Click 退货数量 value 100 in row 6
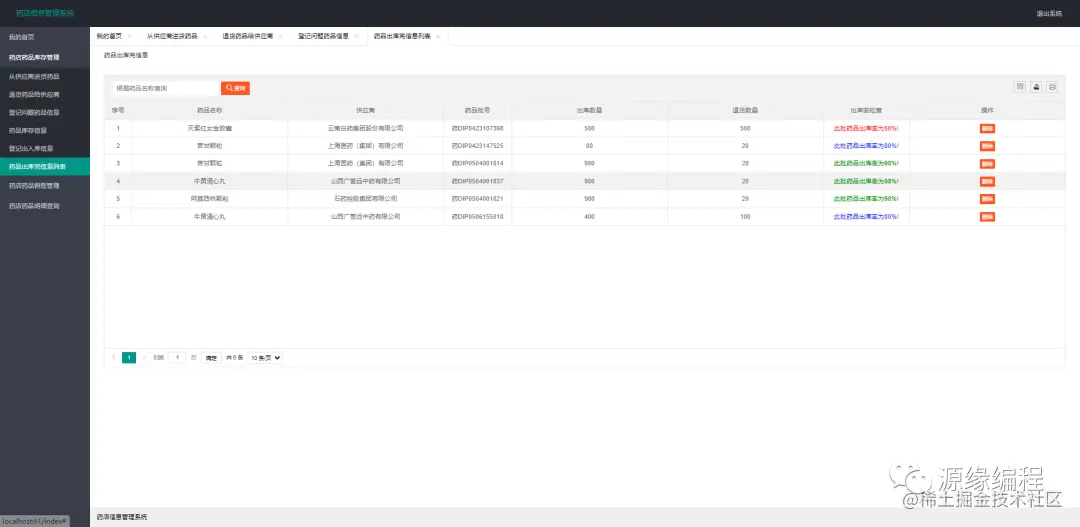 point(745,216)
